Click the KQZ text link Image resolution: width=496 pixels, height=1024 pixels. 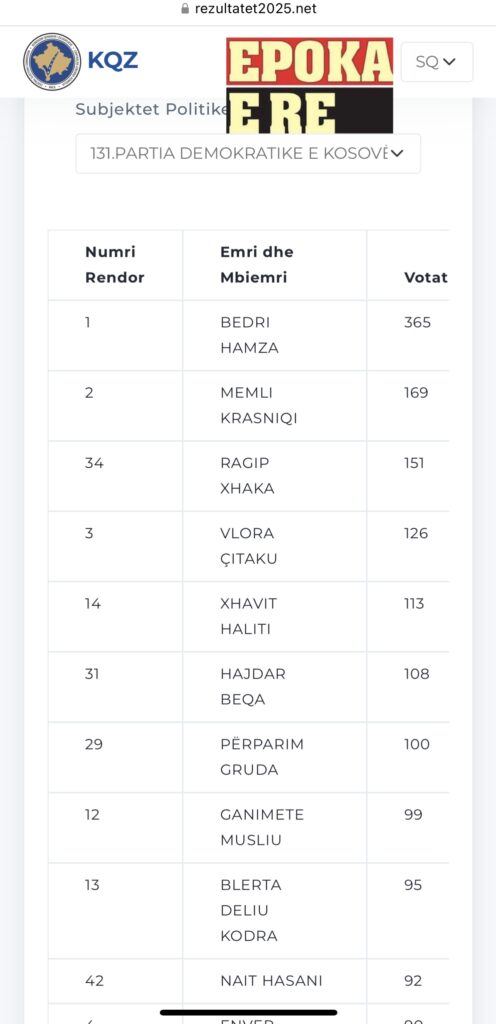(112, 61)
